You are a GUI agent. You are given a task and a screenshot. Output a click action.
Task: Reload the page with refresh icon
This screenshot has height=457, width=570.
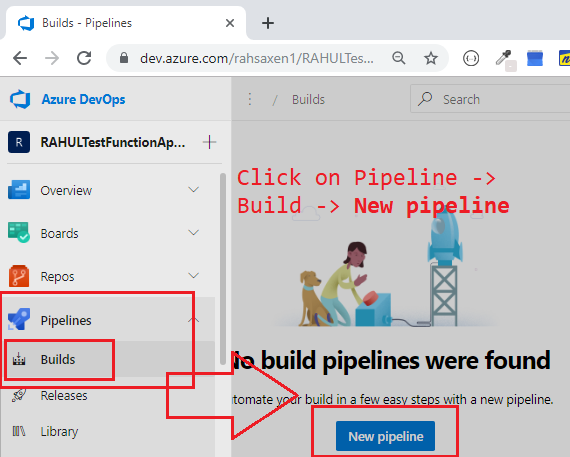tap(84, 58)
